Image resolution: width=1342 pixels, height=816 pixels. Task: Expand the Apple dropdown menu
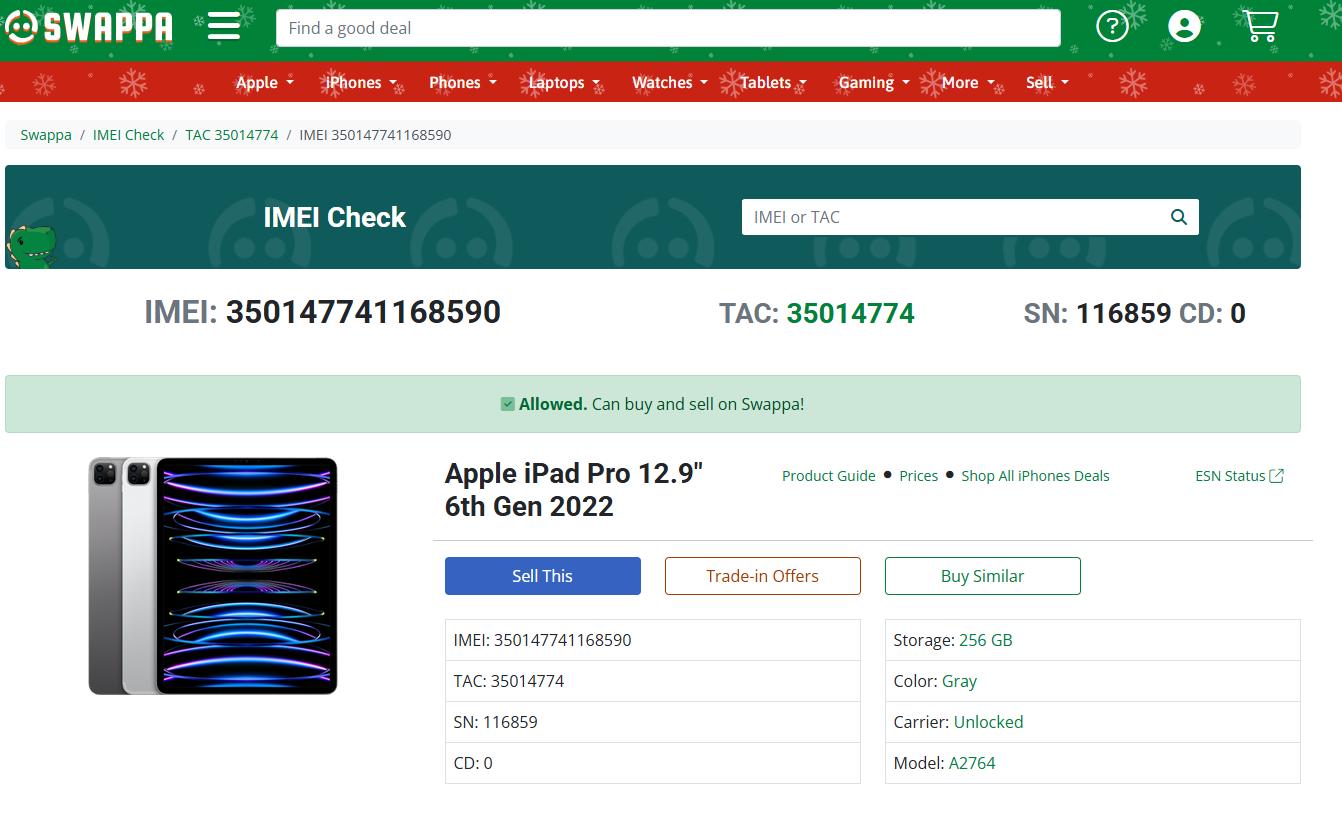coord(264,83)
